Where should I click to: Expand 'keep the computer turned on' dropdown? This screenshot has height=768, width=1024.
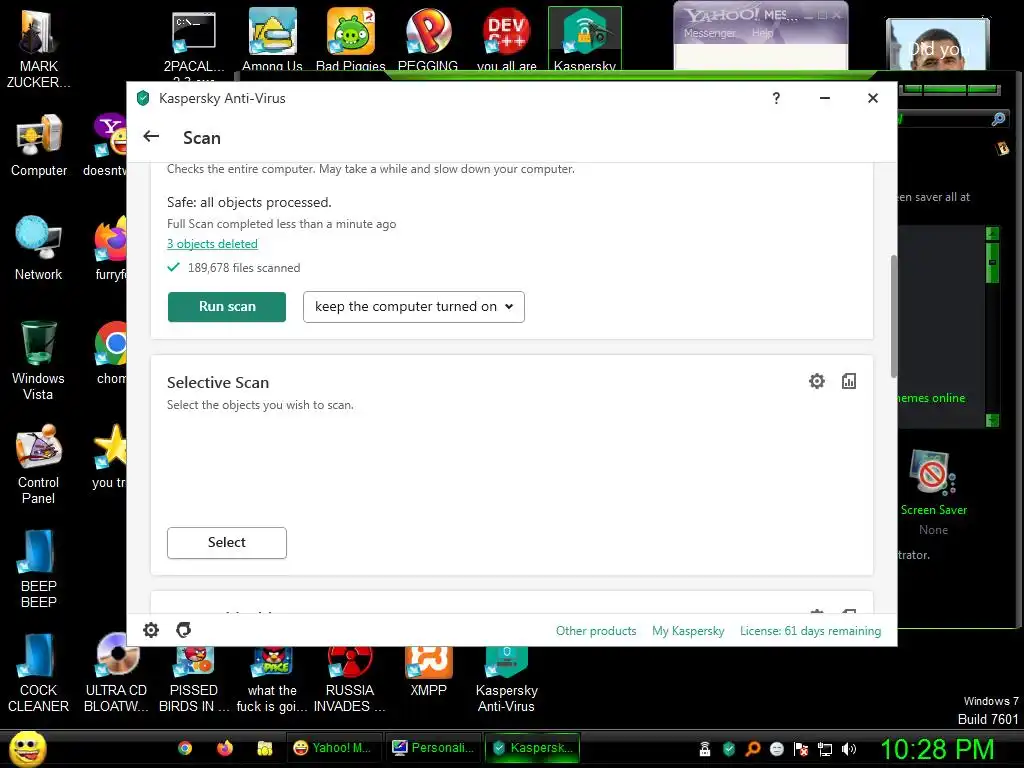413,307
